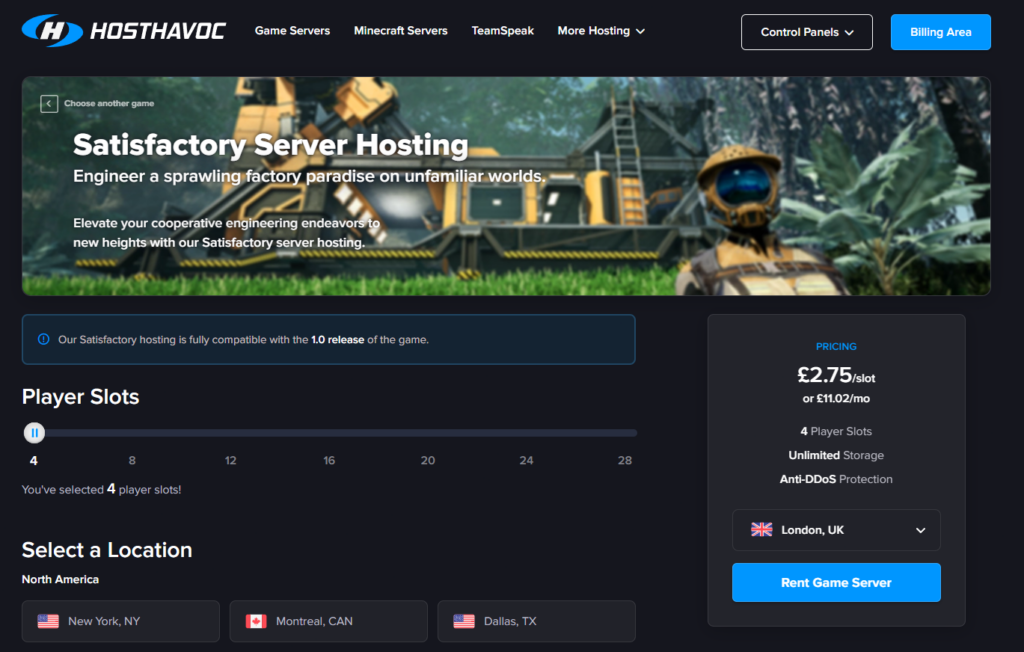Screen dimensions: 1024x652
Task: Open the Game Servers menu item
Action: pos(292,31)
